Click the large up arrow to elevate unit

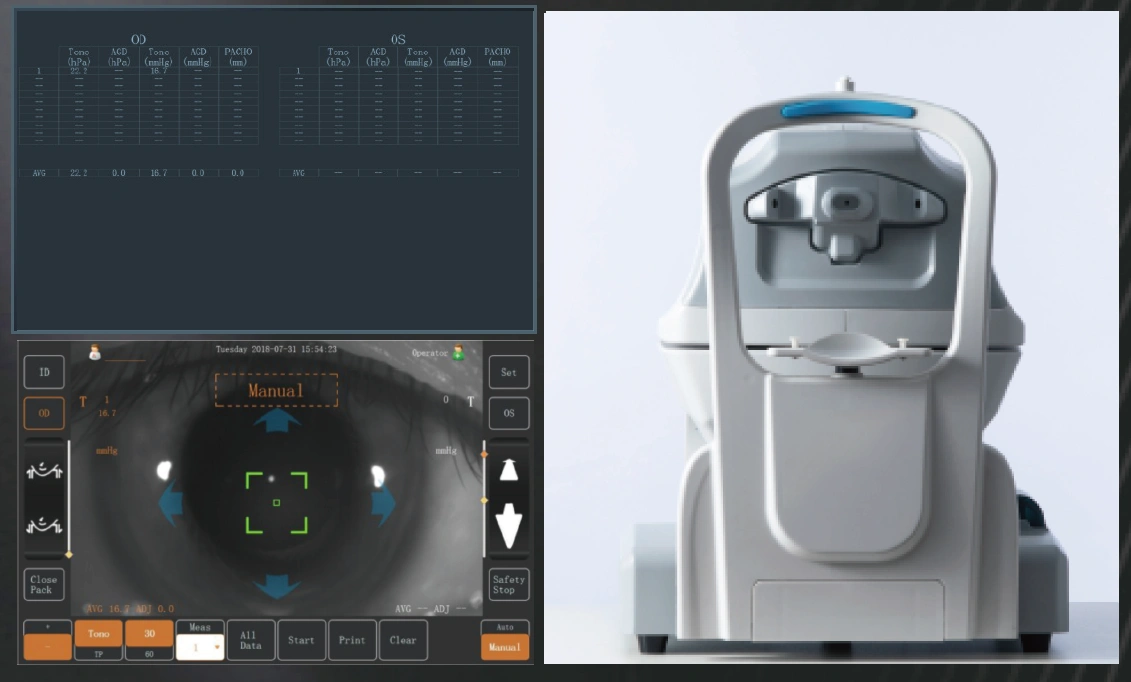(x=508, y=472)
